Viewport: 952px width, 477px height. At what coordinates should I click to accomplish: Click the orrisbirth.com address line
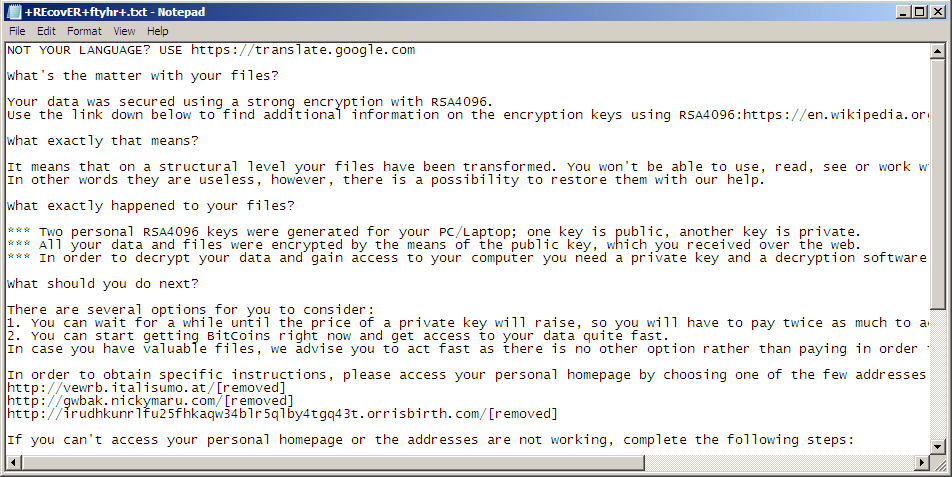pos(281,413)
